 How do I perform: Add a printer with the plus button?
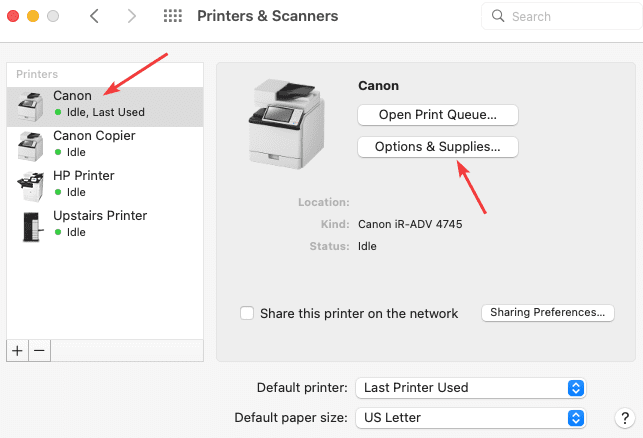point(17,350)
